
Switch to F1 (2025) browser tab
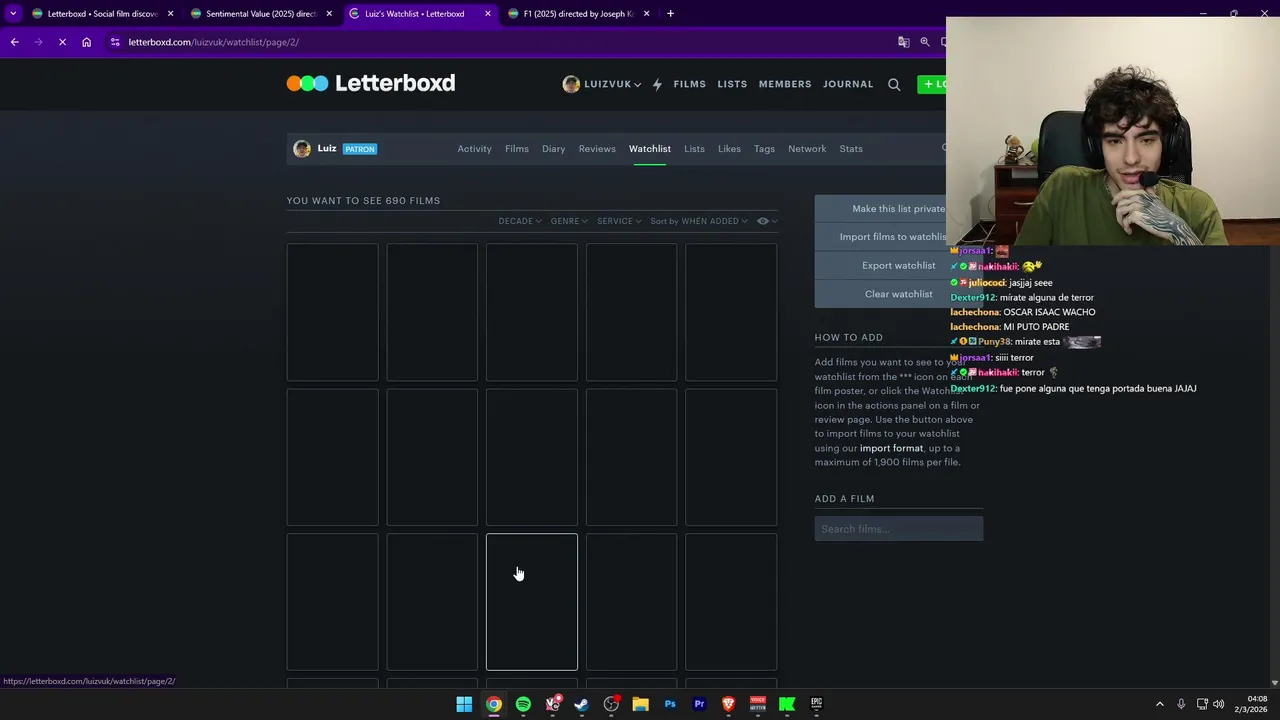coord(579,14)
